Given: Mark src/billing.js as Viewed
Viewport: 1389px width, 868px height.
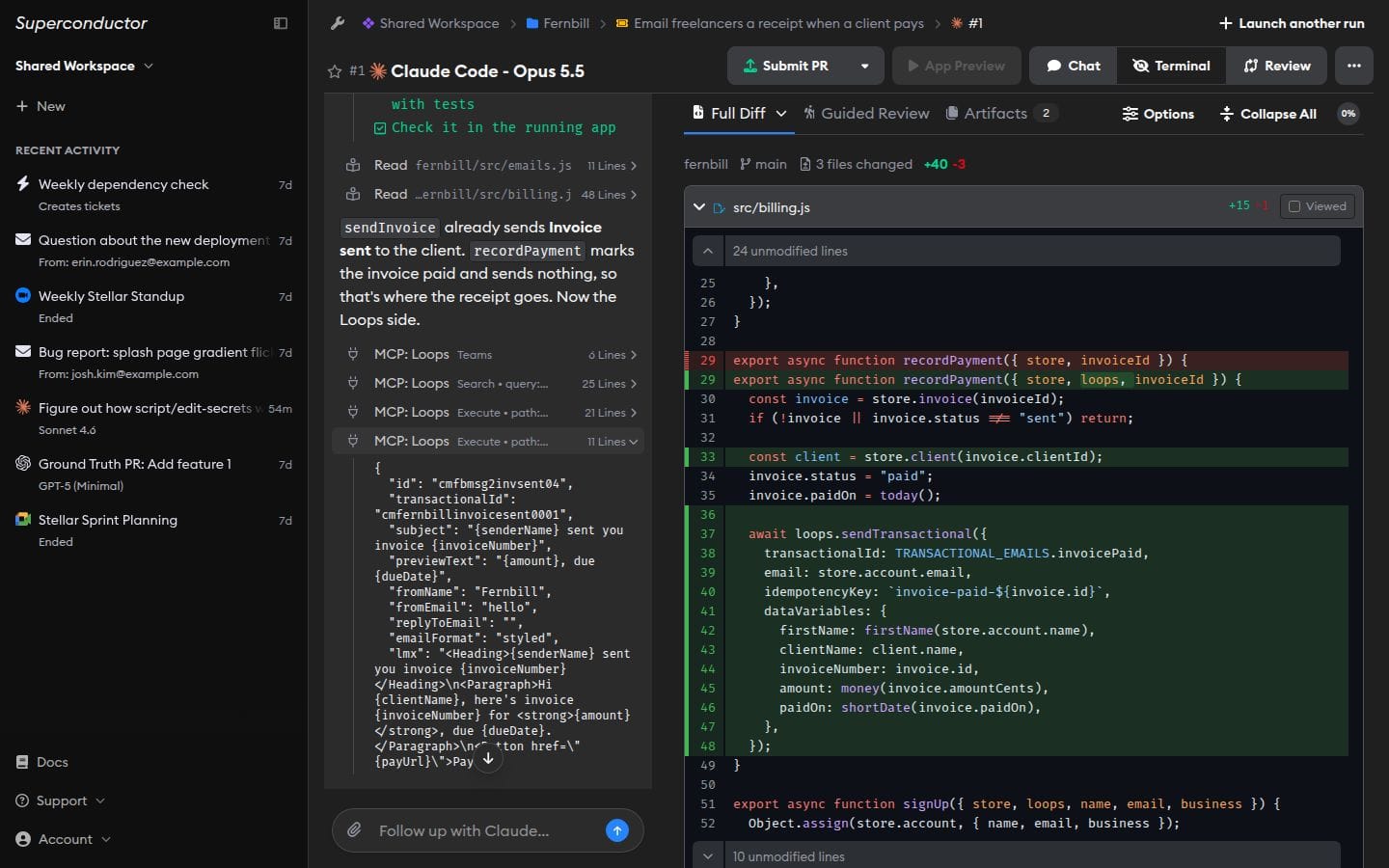Looking at the screenshot, I should coord(1317,206).
